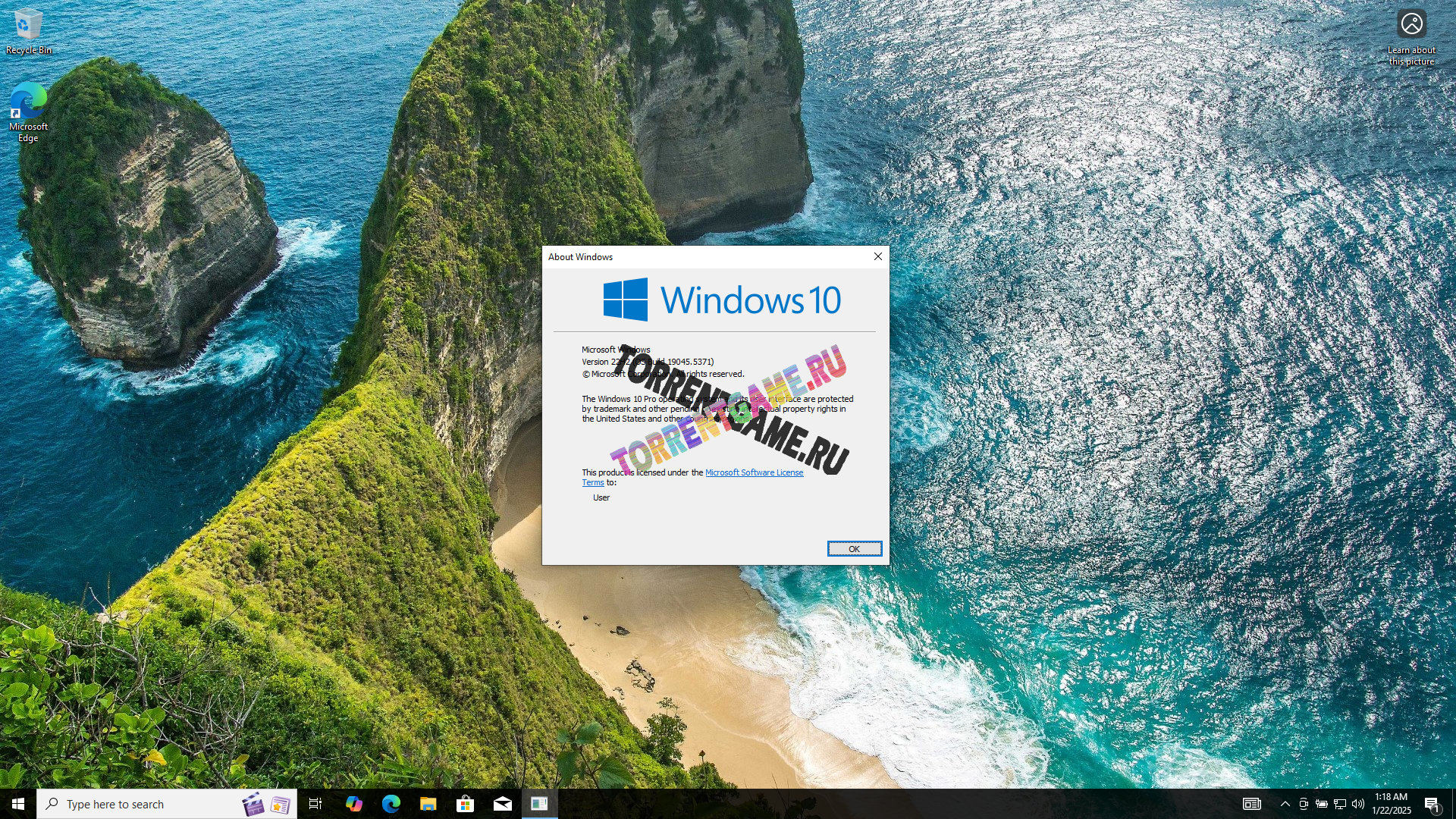
Task: Select the About Windows taskbar item
Action: (539, 804)
